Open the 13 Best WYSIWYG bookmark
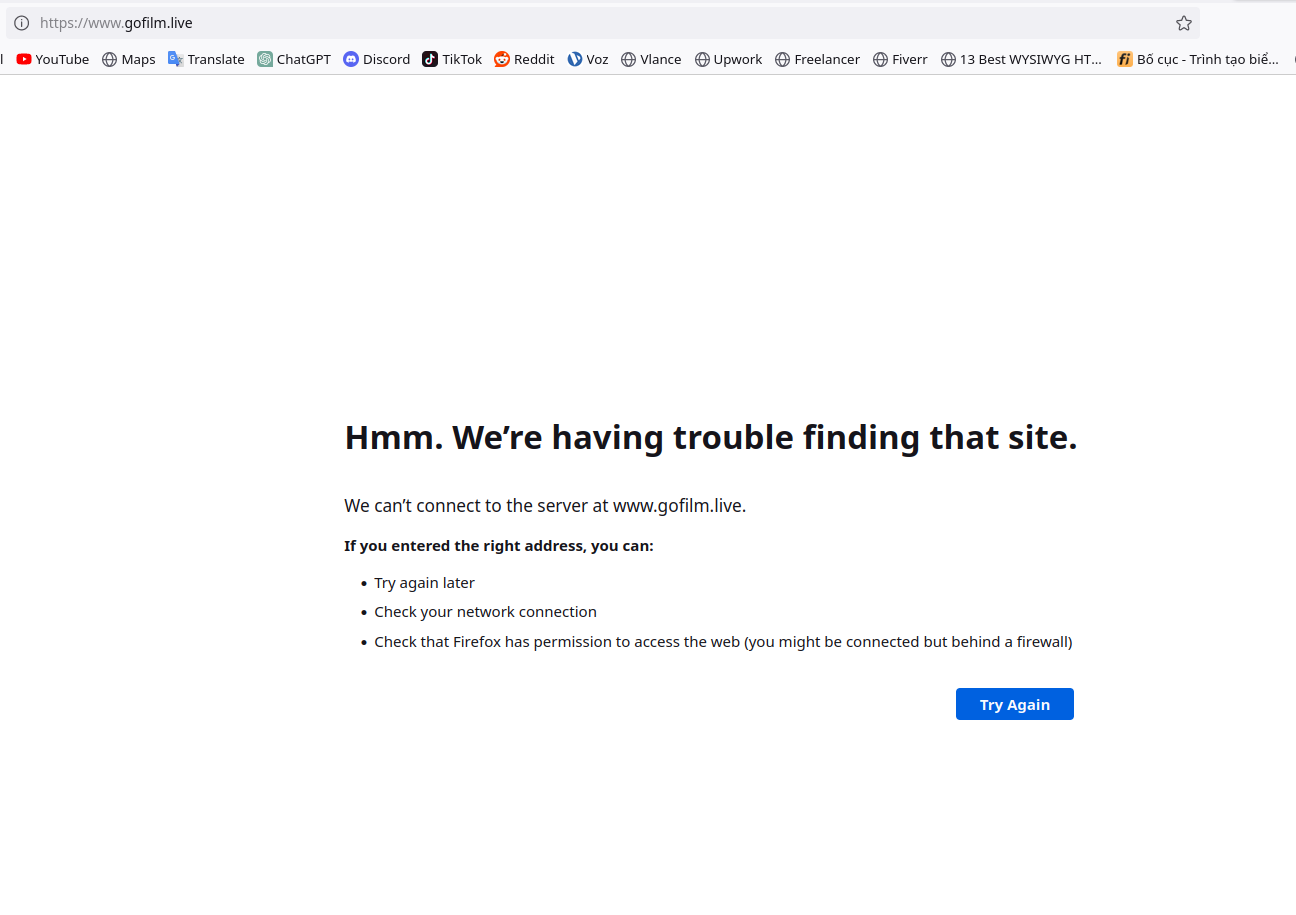1296x915 pixels. (x=1021, y=59)
